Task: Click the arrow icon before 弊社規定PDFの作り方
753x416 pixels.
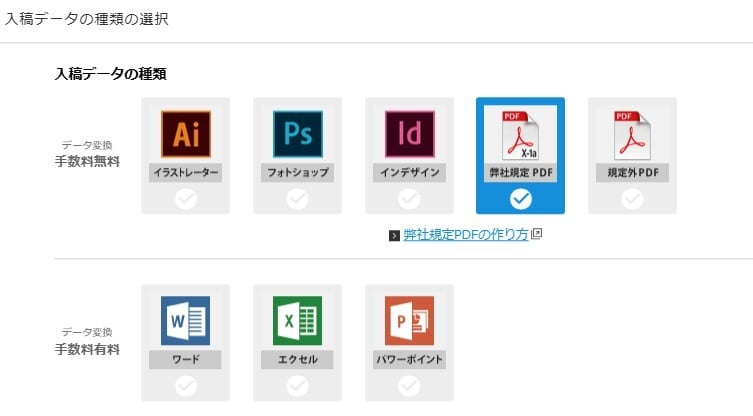Action: pos(394,235)
